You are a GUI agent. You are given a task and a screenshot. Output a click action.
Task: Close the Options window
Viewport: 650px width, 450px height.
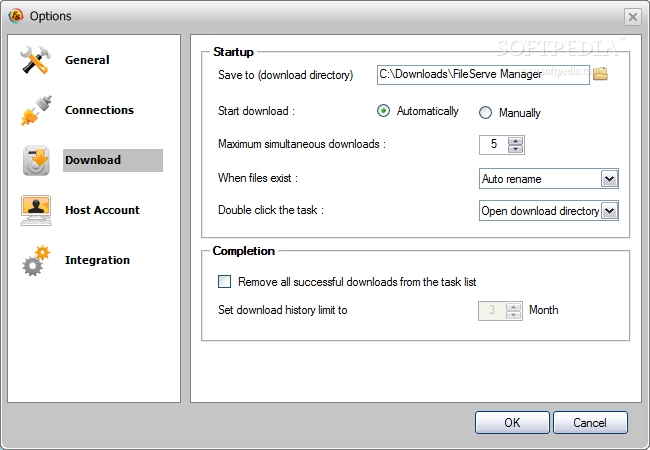pos(633,17)
